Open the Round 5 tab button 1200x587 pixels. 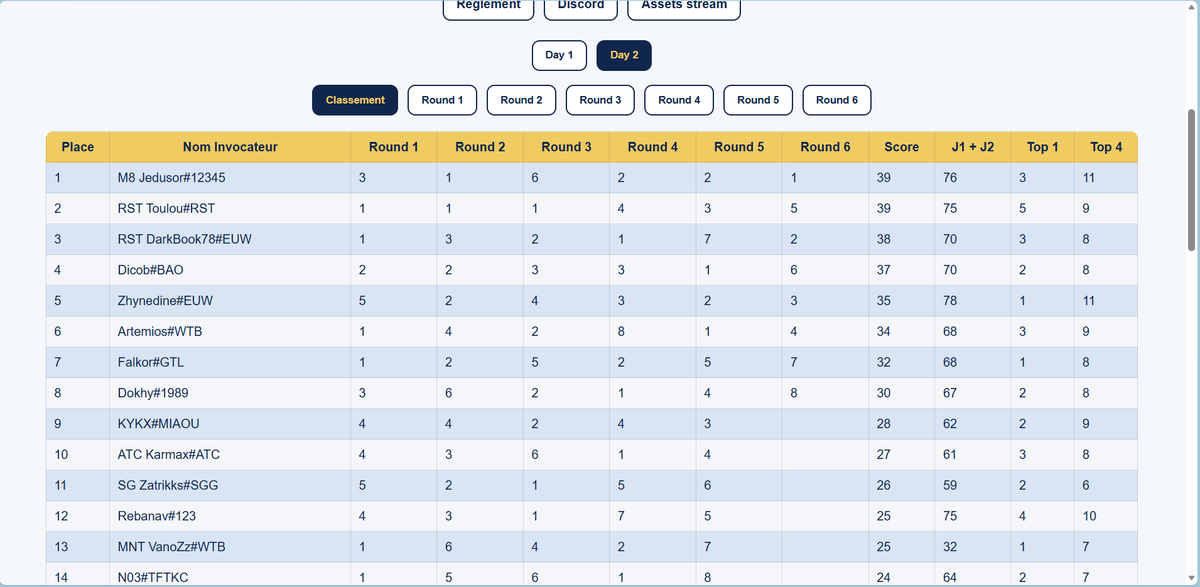tap(758, 100)
